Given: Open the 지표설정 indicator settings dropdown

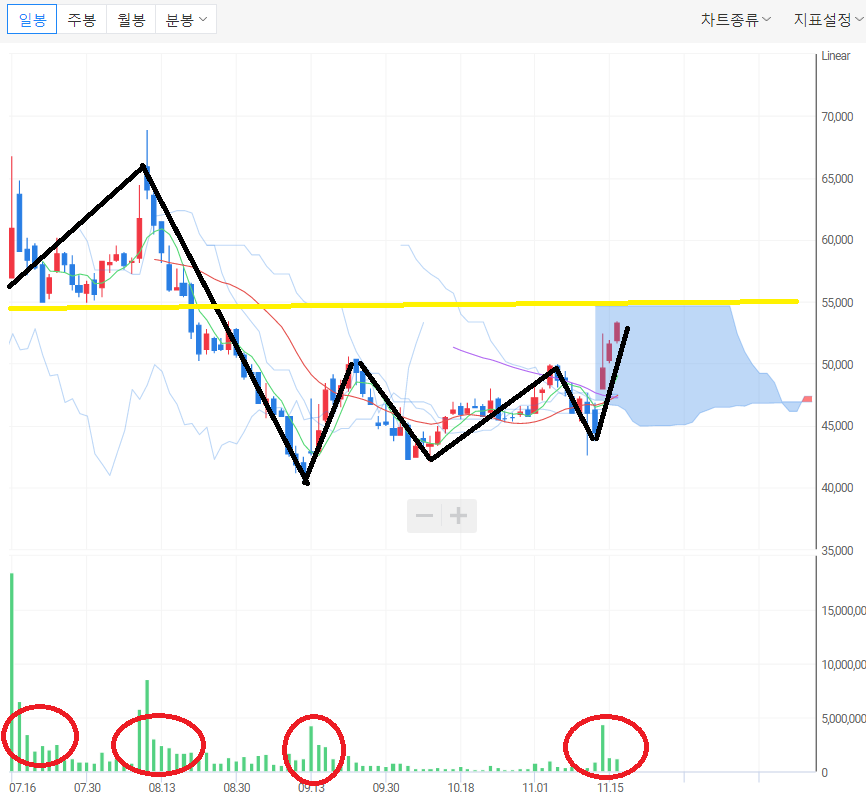Looking at the screenshot, I should 828,20.
